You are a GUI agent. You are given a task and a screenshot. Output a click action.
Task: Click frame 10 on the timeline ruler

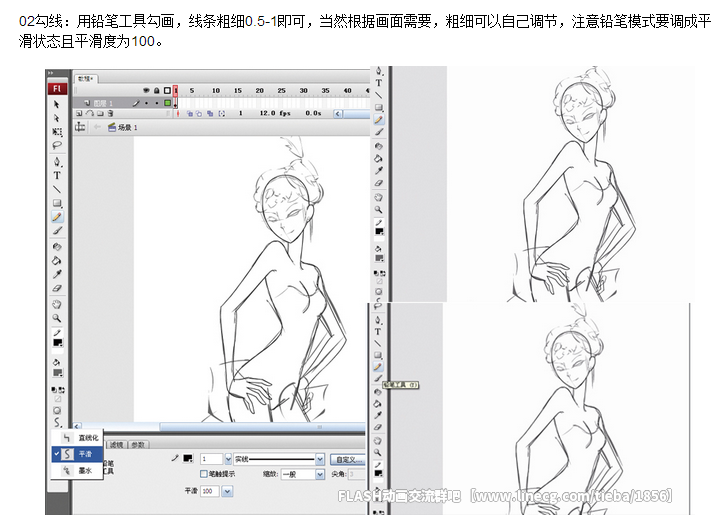[x=216, y=91]
